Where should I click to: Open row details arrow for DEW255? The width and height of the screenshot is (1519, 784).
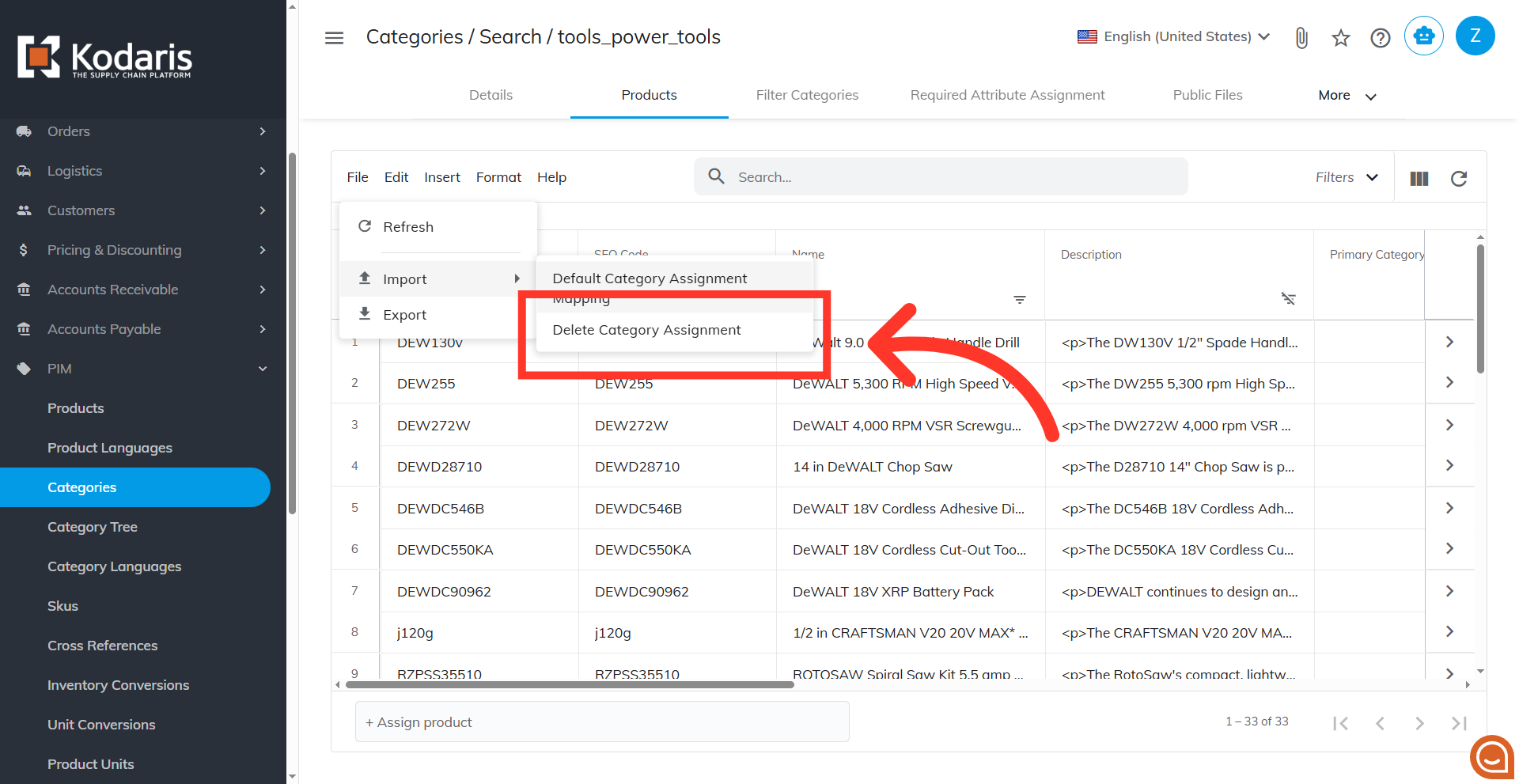pos(1449,382)
